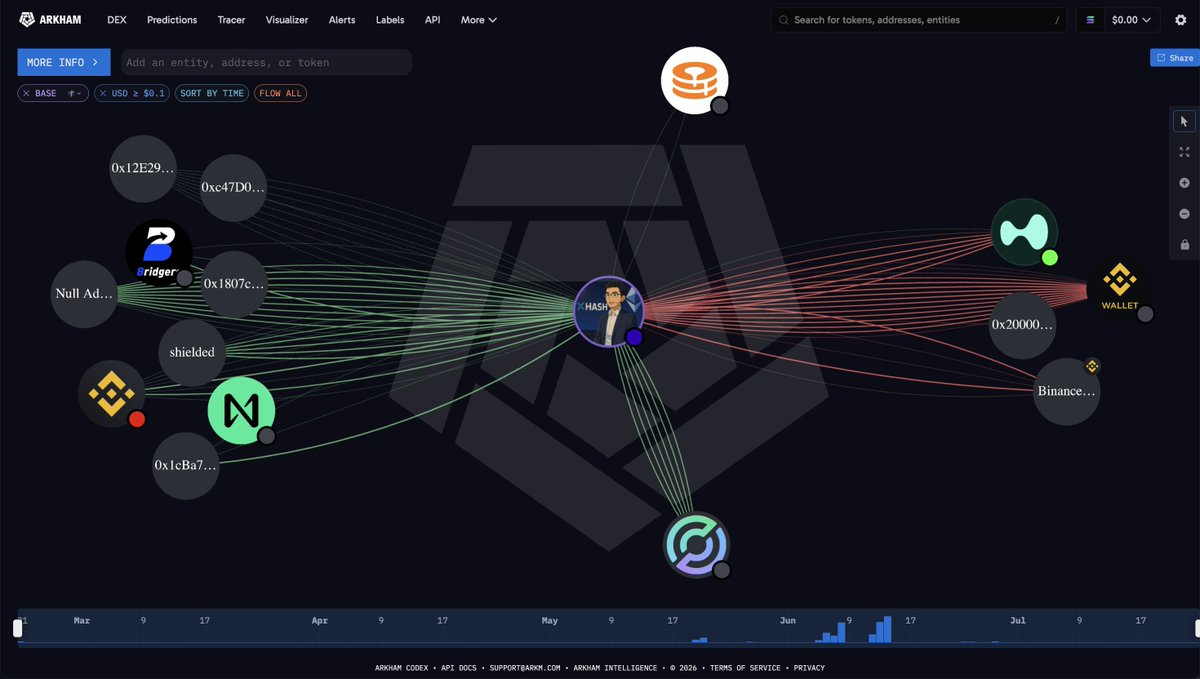Select the 0x12E29… address node

pos(143,169)
